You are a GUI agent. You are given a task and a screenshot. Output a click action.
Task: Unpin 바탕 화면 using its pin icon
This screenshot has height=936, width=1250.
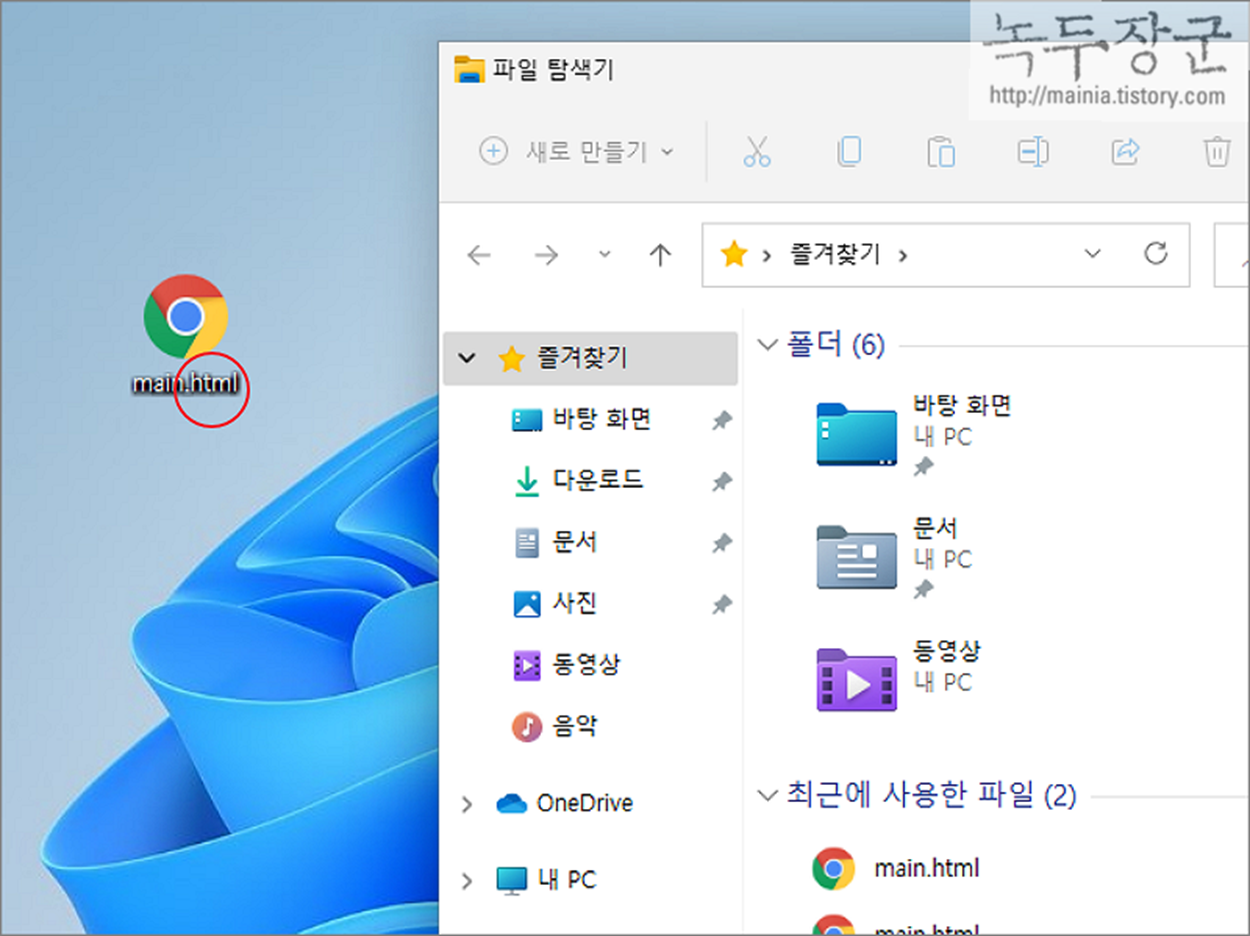[721, 421]
